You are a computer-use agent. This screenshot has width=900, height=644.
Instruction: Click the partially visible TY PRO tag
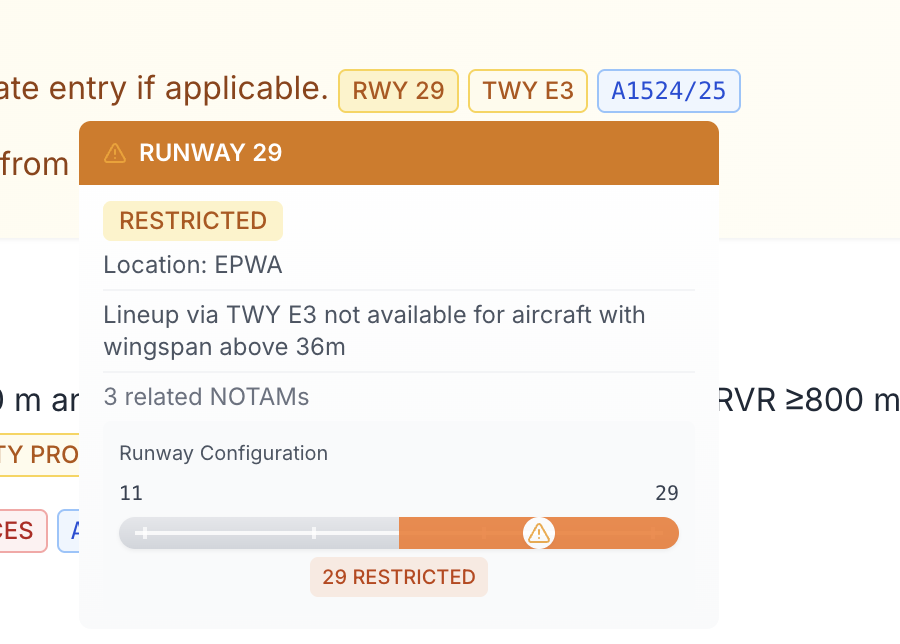39,455
